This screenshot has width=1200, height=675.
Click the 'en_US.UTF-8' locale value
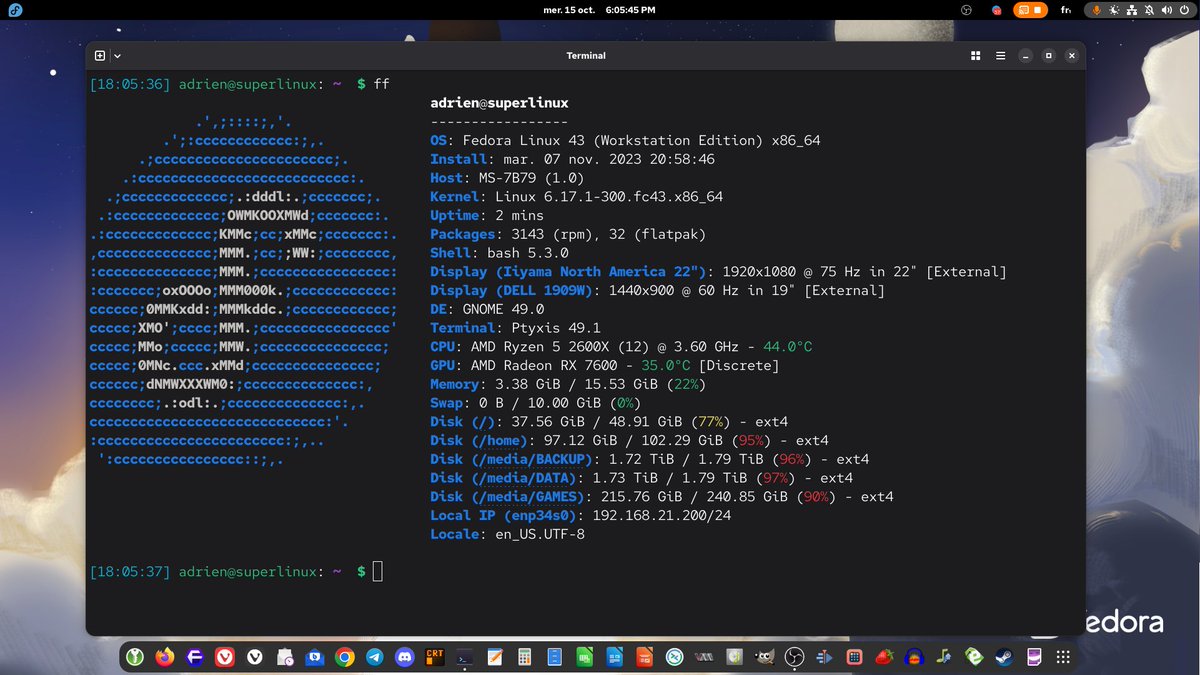tap(540, 534)
